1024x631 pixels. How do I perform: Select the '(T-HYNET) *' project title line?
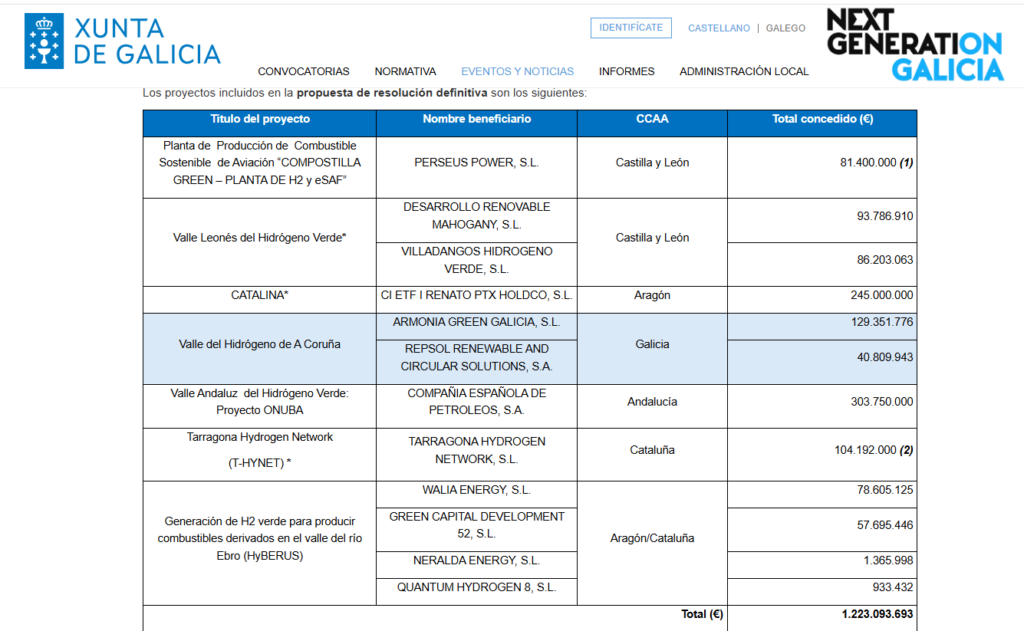tap(260, 463)
